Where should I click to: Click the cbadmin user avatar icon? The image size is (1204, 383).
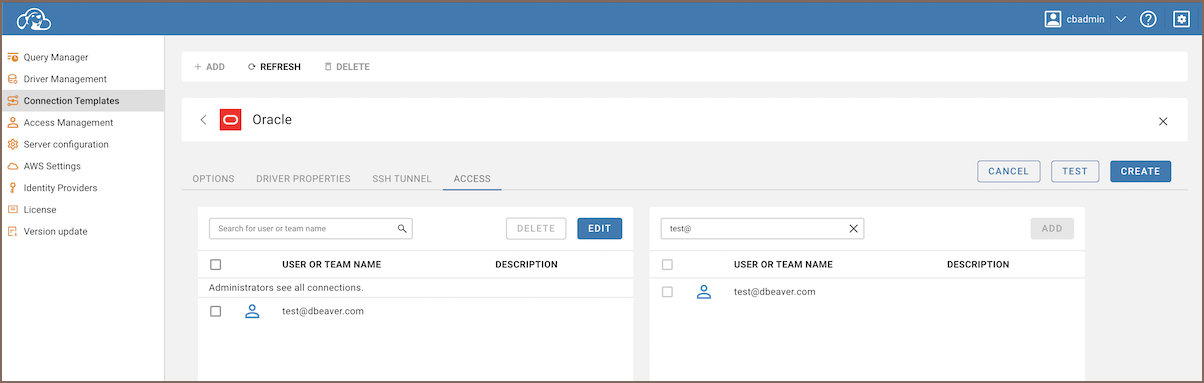1053,19
